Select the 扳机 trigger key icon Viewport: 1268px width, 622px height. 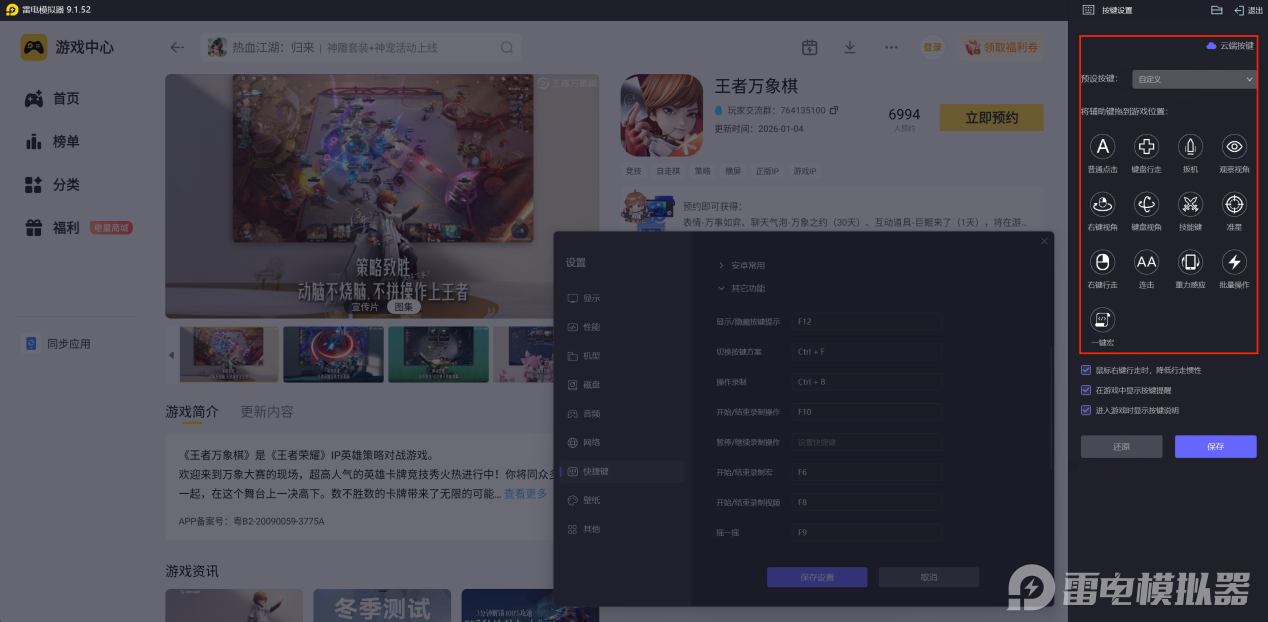click(1190, 147)
